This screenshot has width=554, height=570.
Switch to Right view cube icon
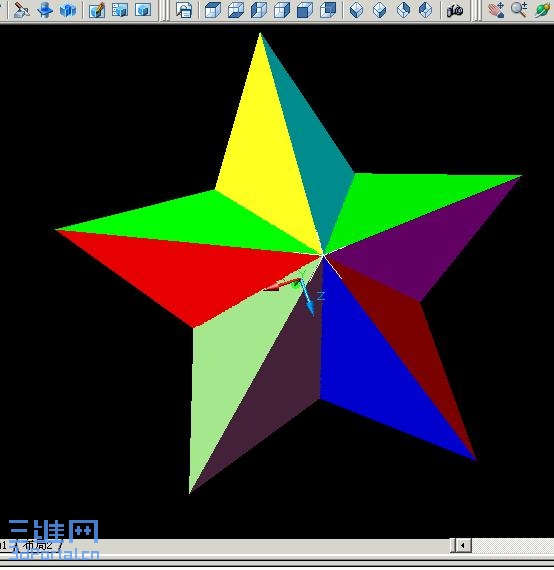click(x=282, y=10)
